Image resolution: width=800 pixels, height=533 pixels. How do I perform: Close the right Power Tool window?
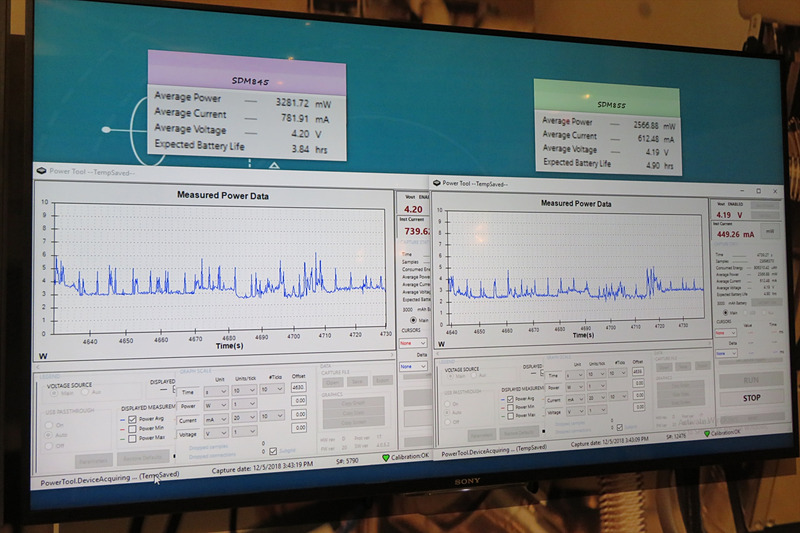tap(775, 191)
